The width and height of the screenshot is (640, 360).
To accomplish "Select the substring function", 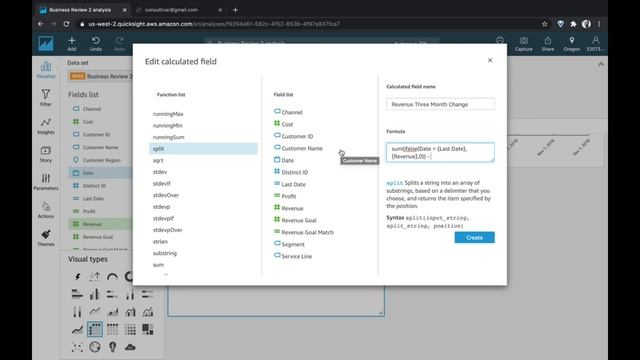I will pyautogui.click(x=165, y=253).
